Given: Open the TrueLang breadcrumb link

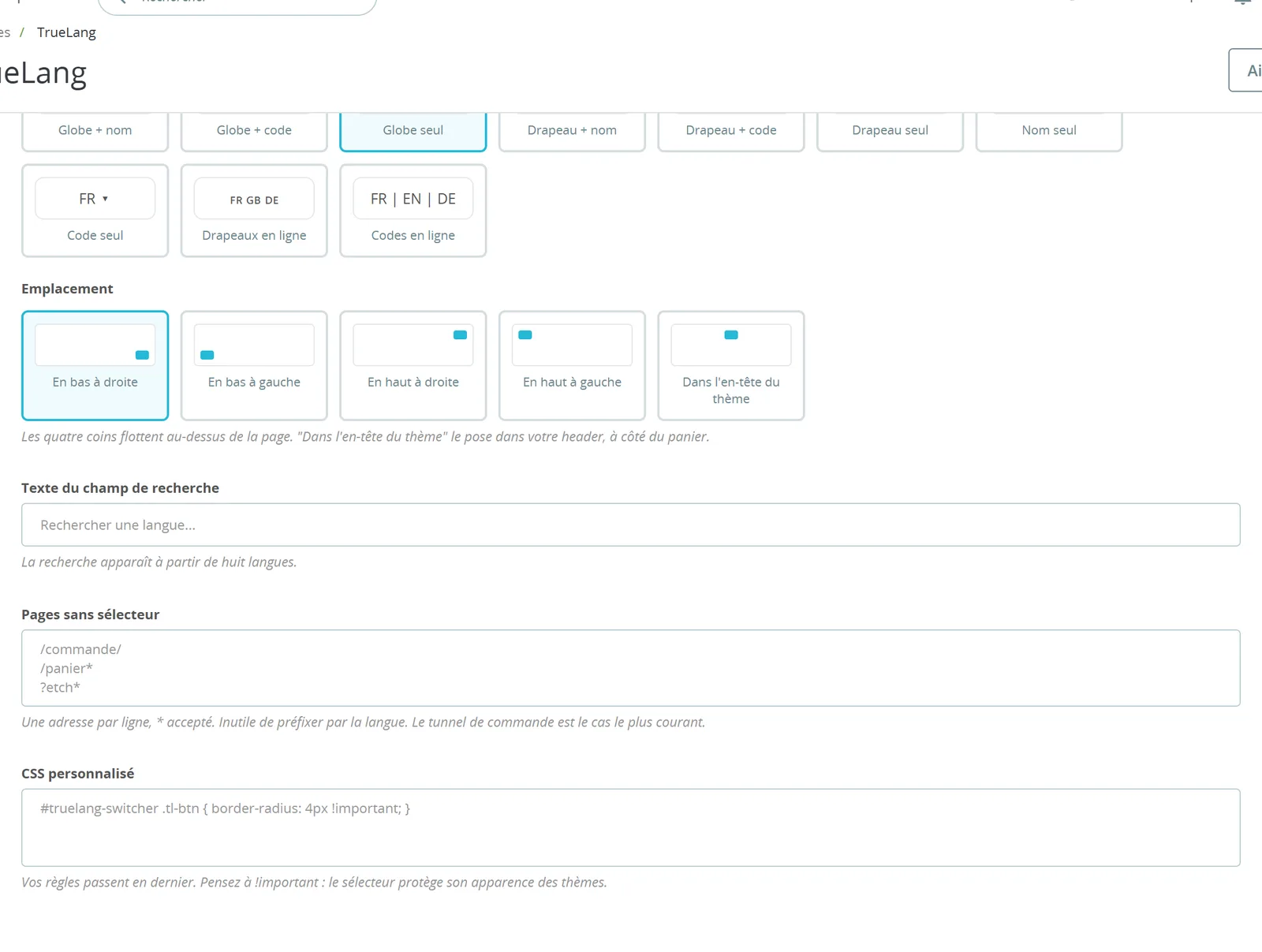Looking at the screenshot, I should point(66,32).
